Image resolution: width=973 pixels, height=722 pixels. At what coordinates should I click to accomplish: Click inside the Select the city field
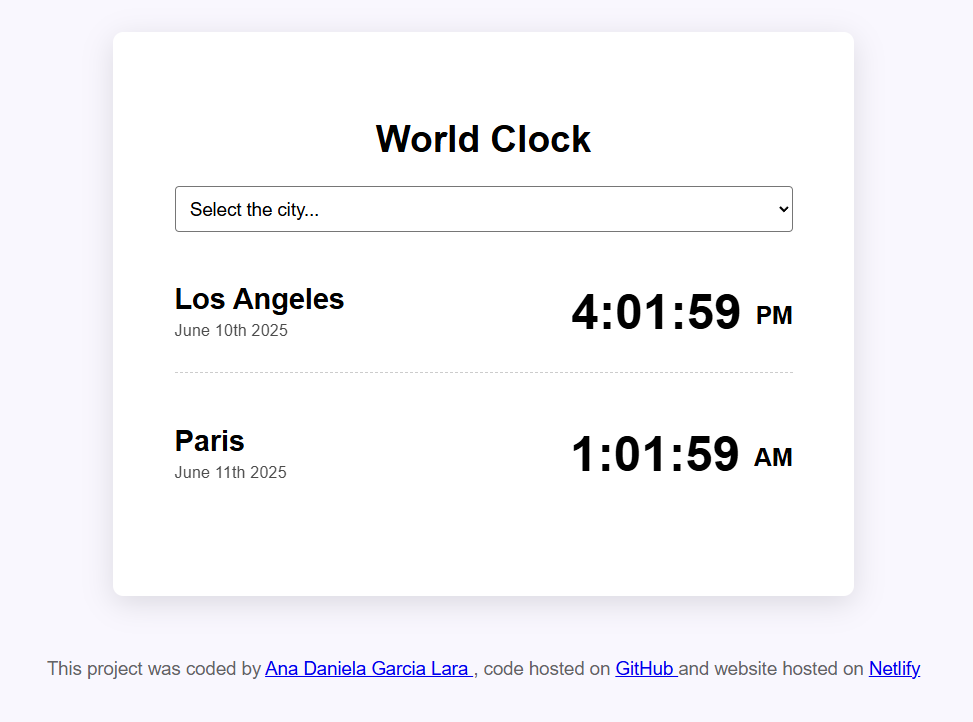[400, 209]
